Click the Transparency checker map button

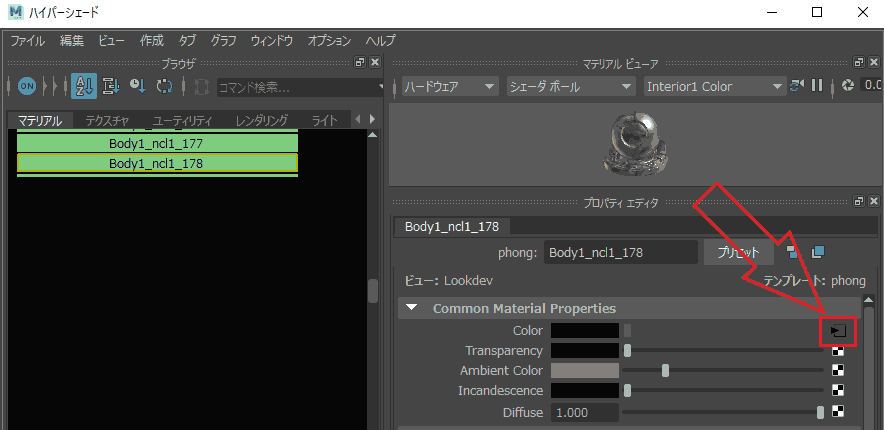pos(838,351)
